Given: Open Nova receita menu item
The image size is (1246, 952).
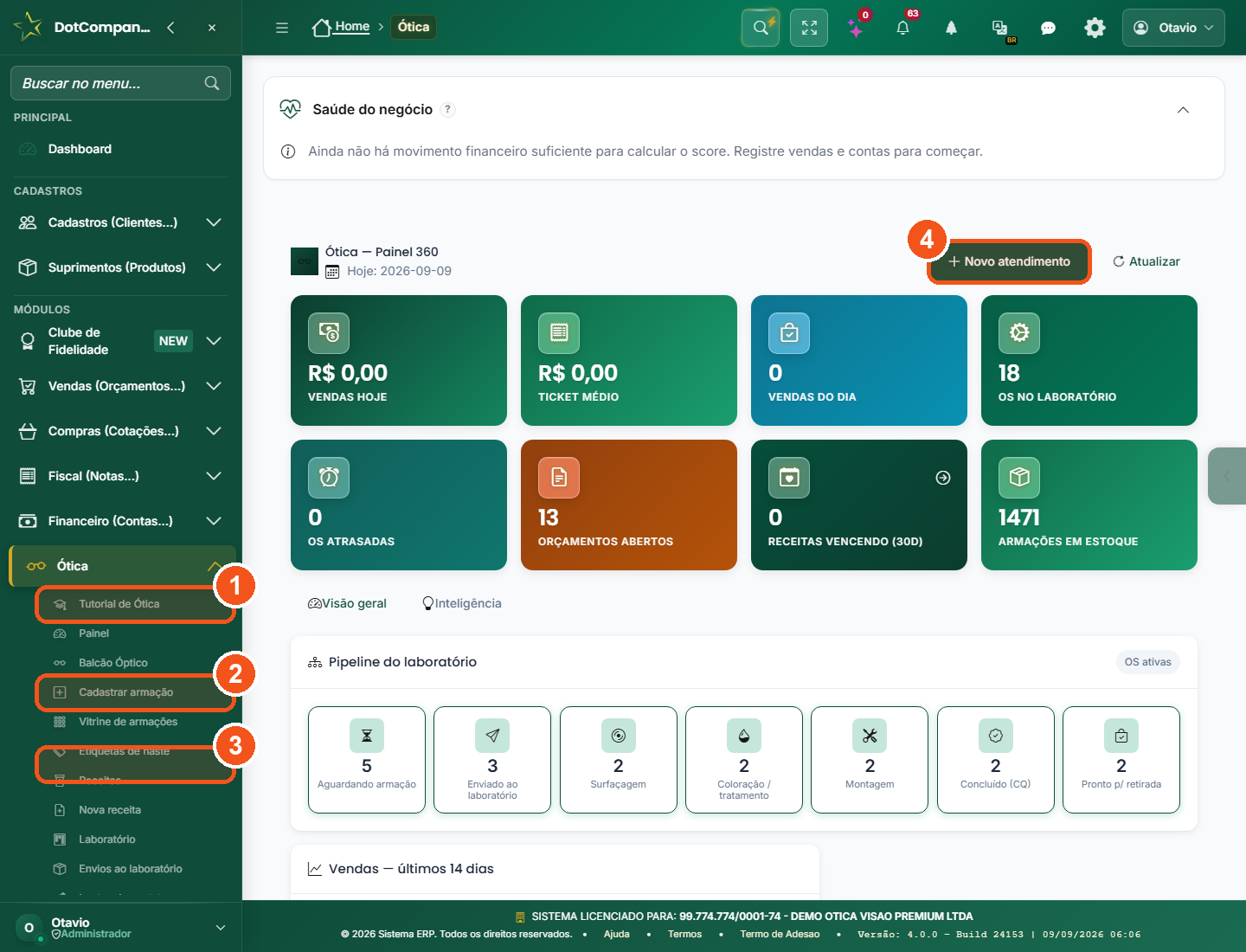Looking at the screenshot, I should coord(110,810).
